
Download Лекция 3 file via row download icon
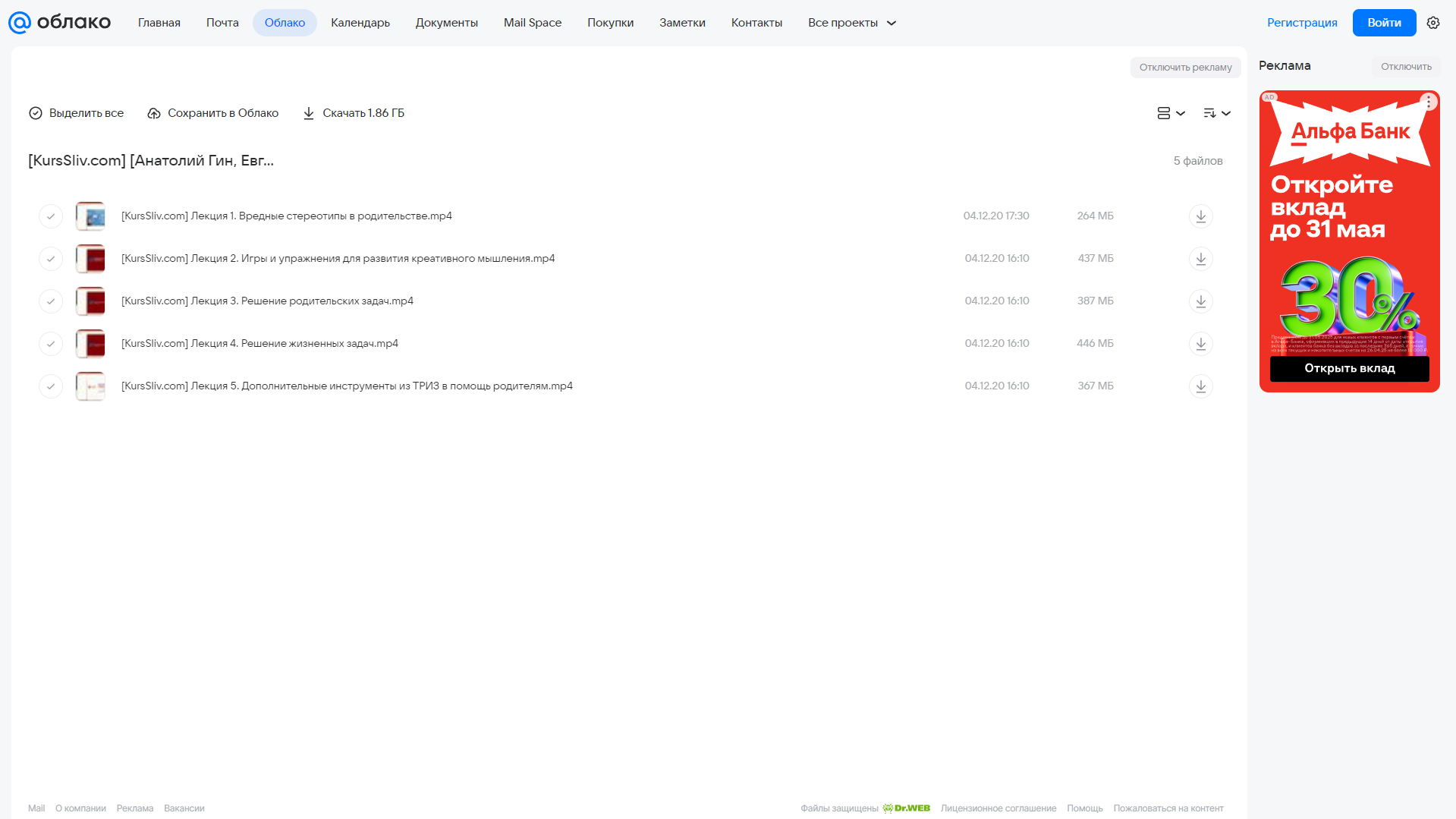(x=1200, y=301)
